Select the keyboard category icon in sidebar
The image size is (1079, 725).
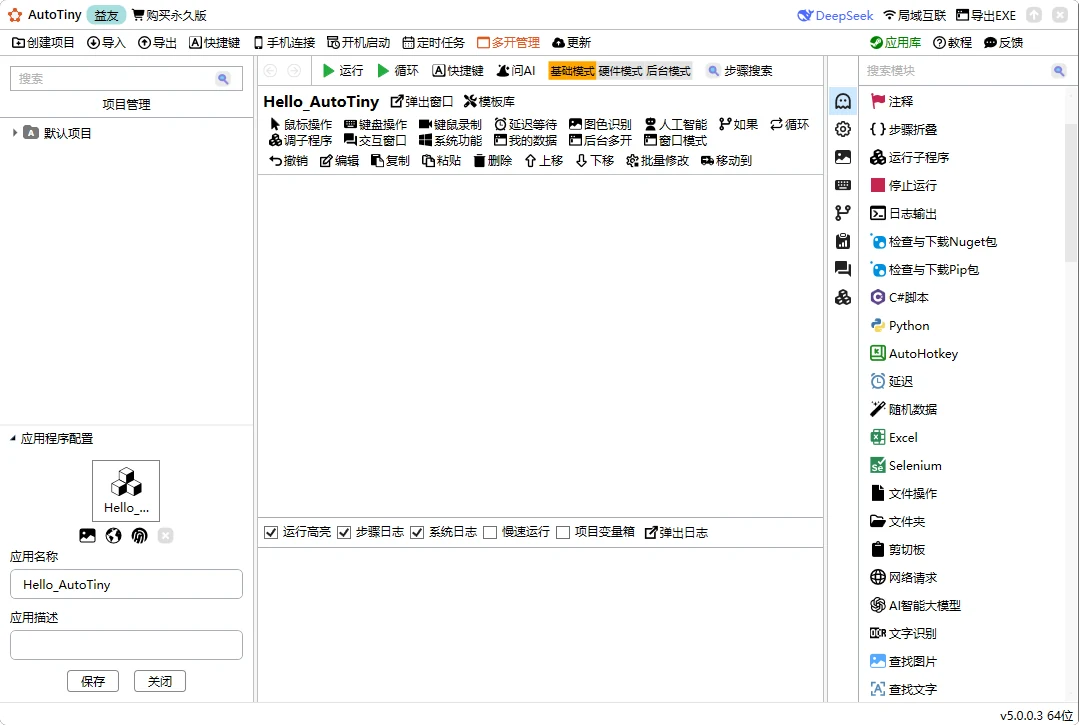tap(843, 185)
